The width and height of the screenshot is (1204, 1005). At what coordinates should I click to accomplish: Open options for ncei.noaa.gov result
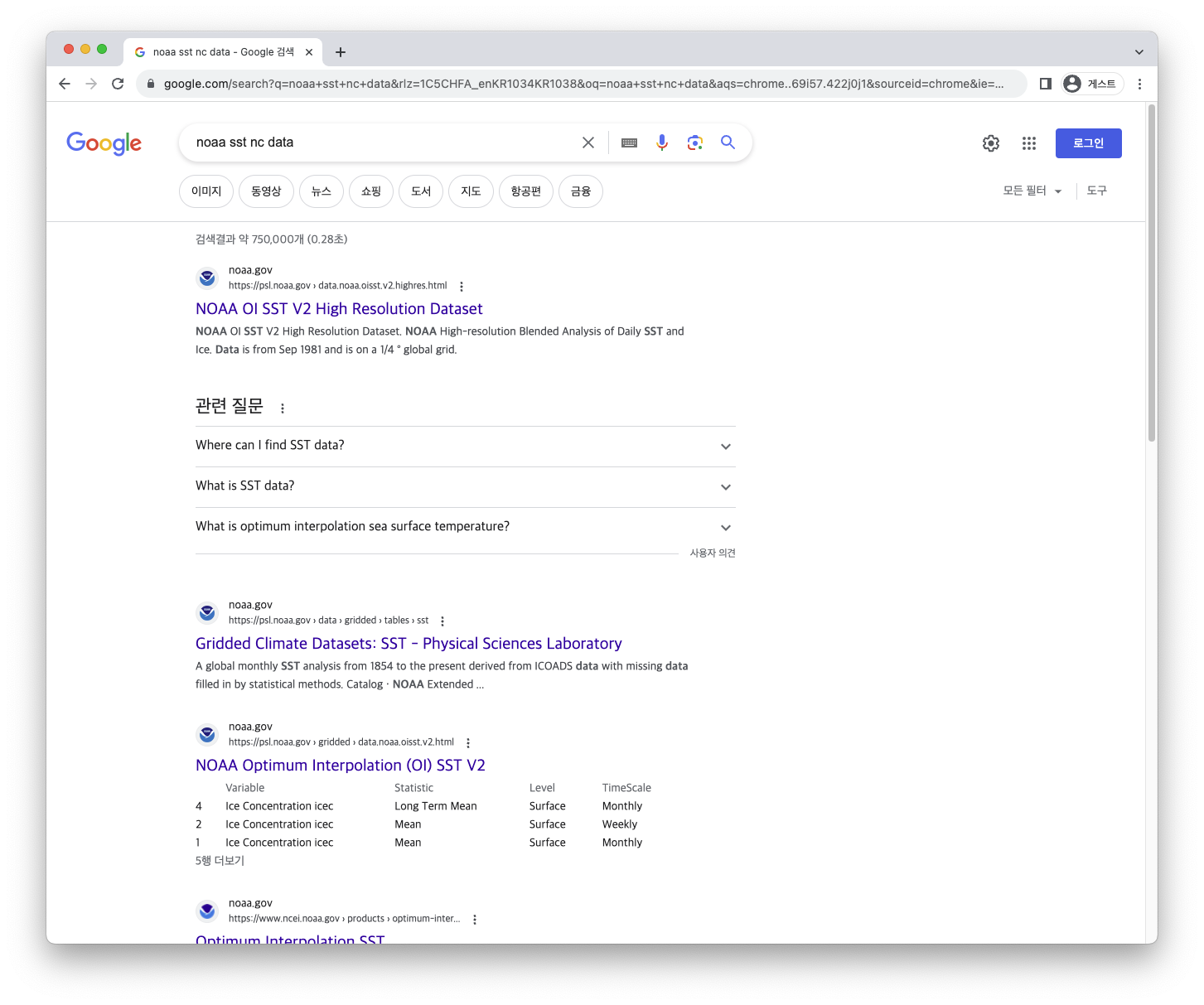pyautogui.click(x=475, y=920)
